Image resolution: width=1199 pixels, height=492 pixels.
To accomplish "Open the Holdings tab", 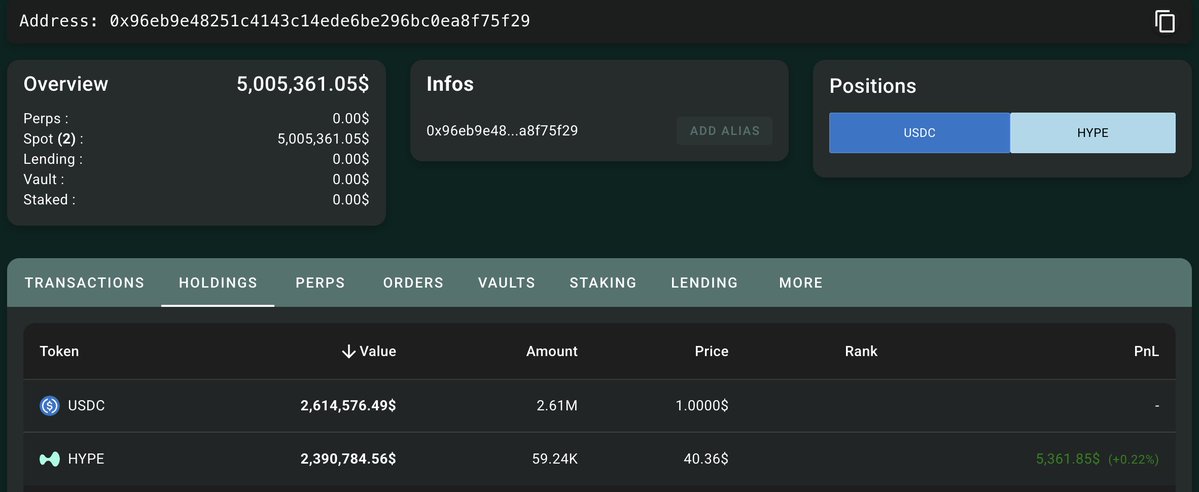I will pyautogui.click(x=218, y=283).
